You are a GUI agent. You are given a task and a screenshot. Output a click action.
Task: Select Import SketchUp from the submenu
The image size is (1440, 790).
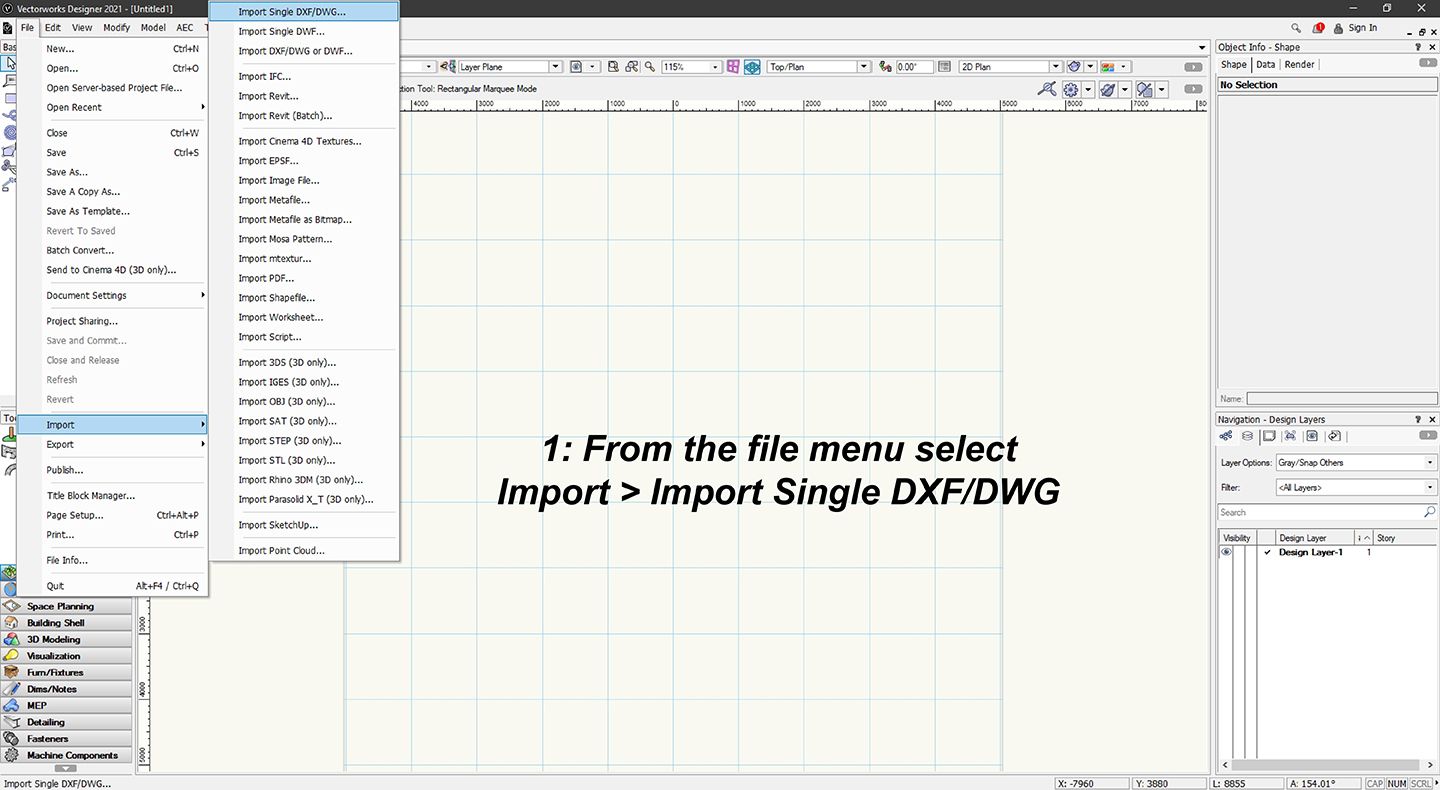[304, 525]
